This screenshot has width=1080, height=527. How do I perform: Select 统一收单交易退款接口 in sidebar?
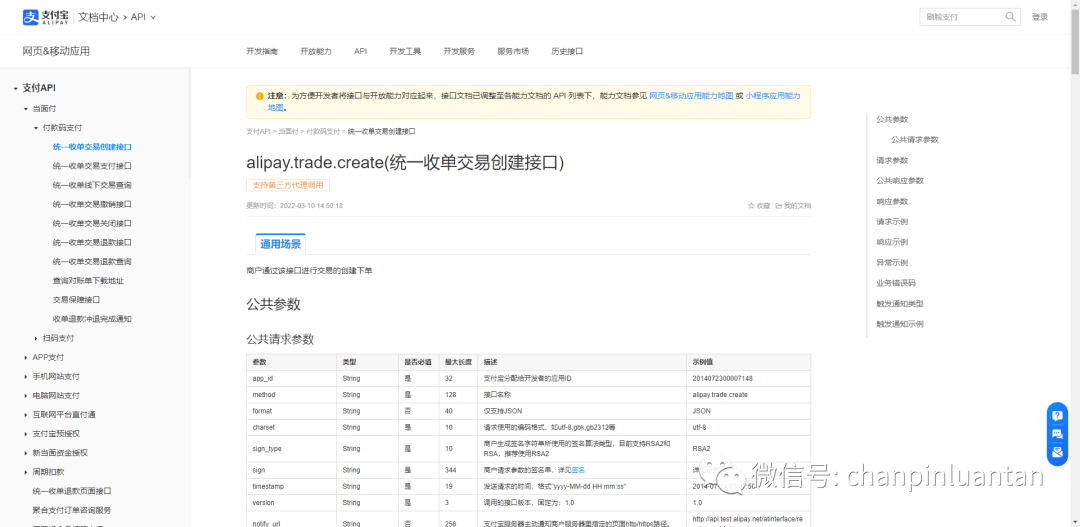point(92,242)
